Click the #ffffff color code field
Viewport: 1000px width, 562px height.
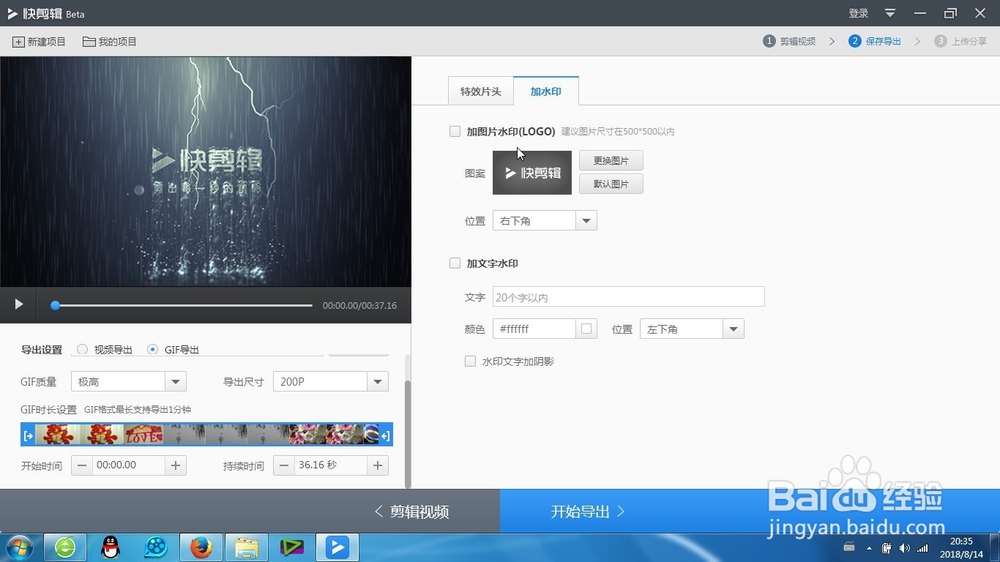(534, 329)
